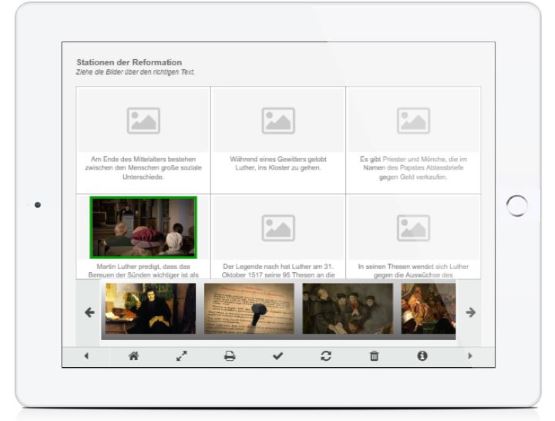Click placeholder above 'Am Ende des Mittelalters' text

tap(143, 121)
